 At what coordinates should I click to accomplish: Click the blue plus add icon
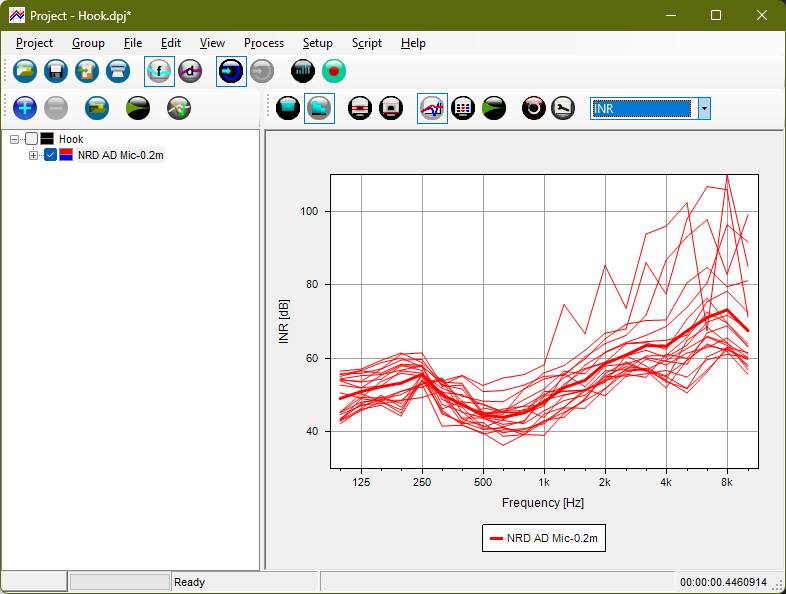(25, 108)
